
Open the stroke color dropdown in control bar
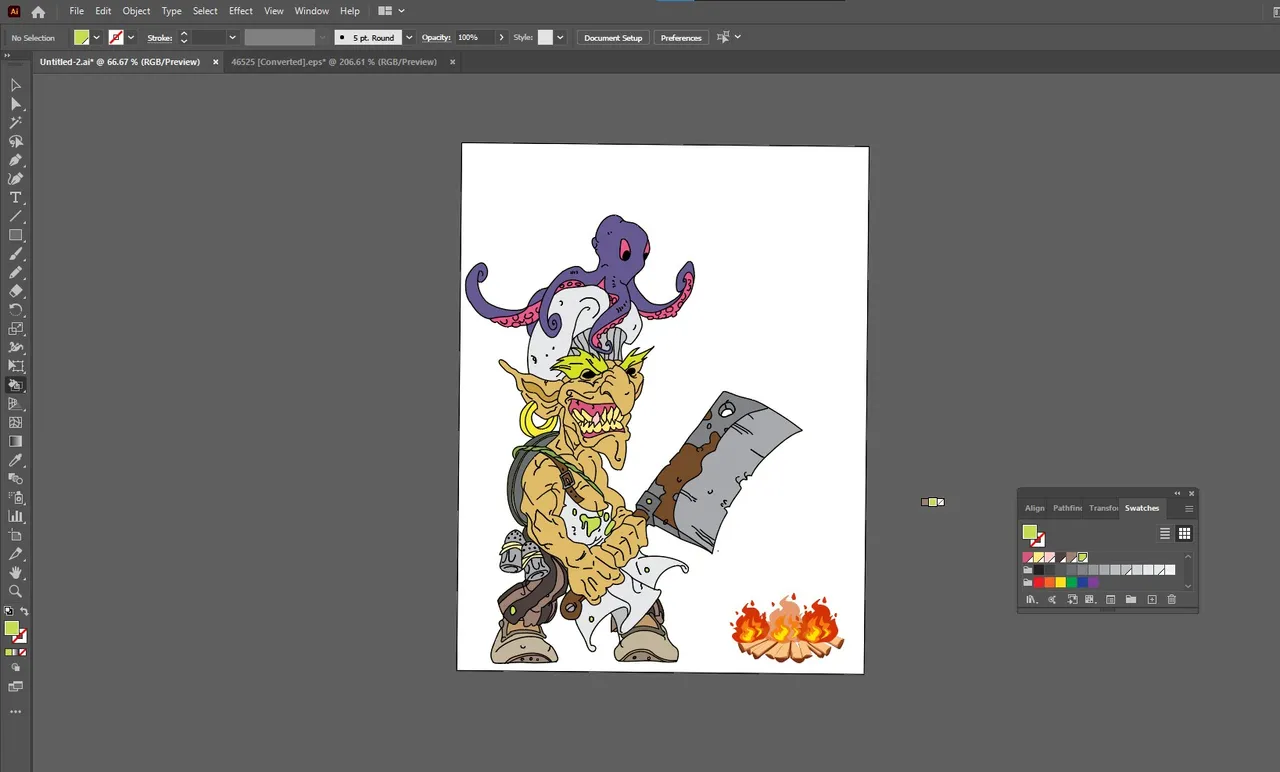[131, 37]
